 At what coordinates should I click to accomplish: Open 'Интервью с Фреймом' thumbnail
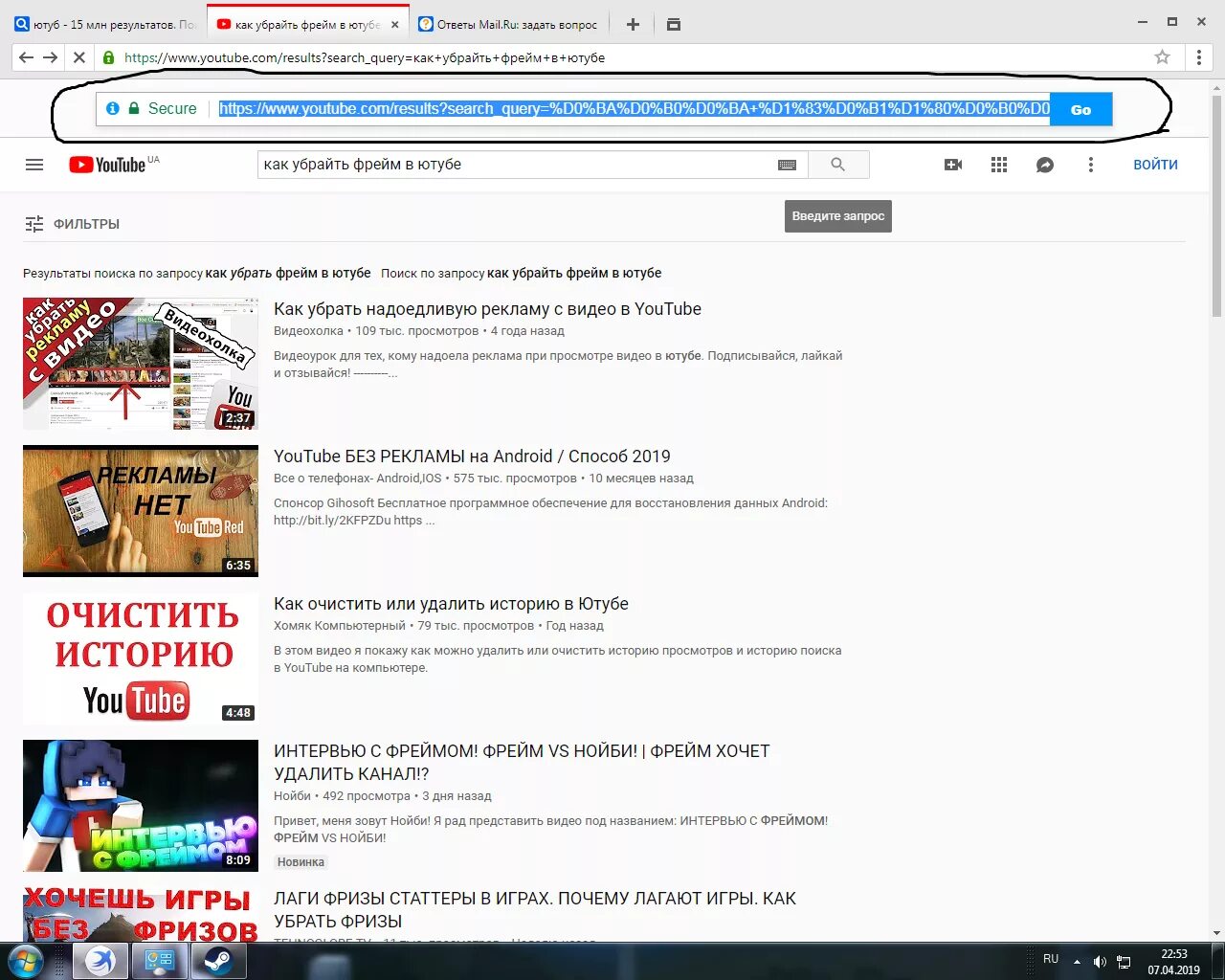tap(141, 806)
